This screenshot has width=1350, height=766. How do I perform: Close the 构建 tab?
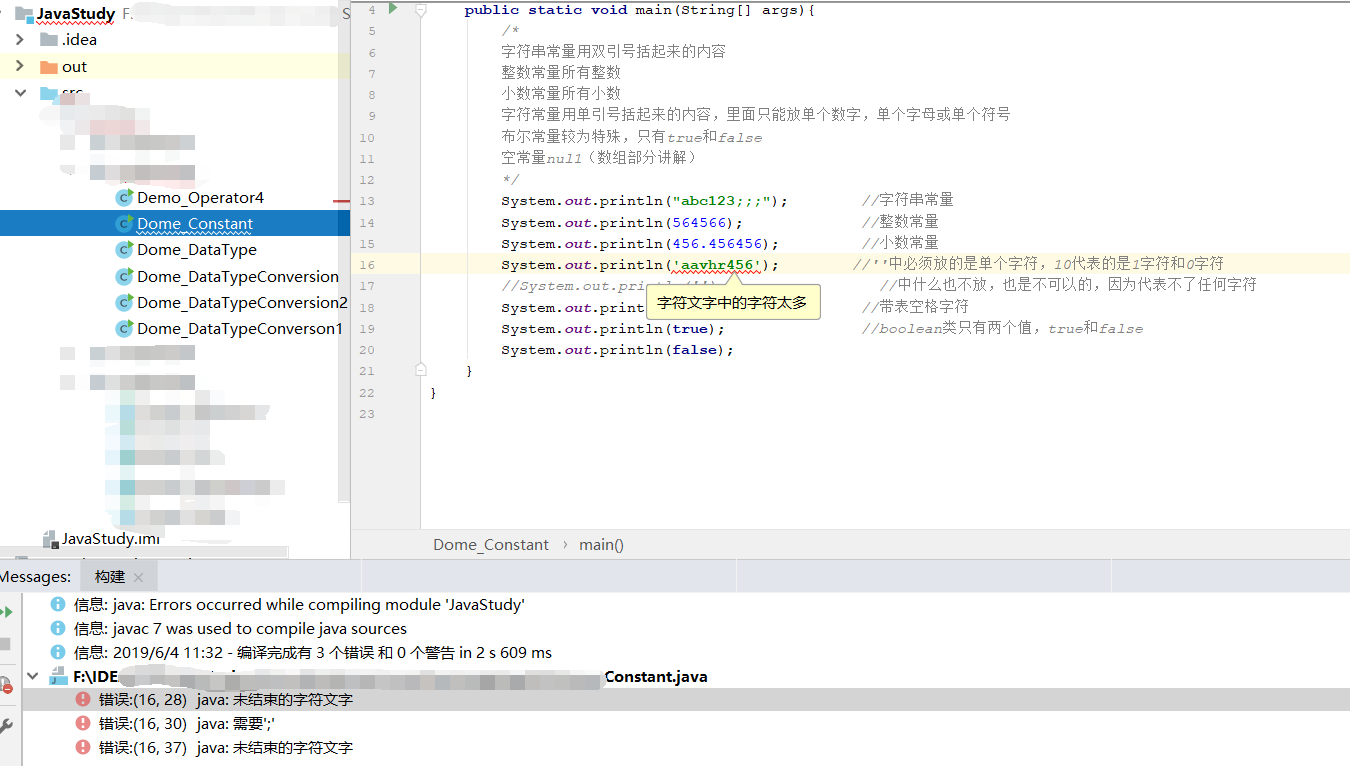click(138, 578)
